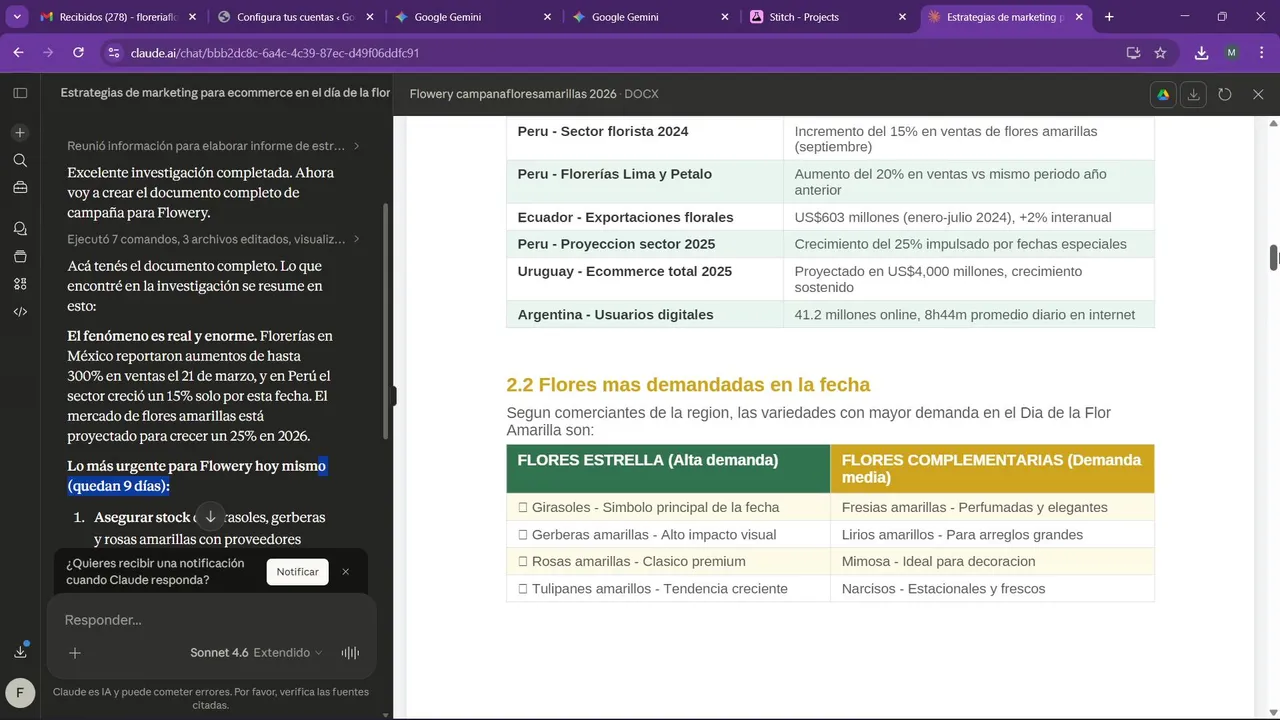Add an attachment with the plus icon in the composer
Image resolution: width=1280 pixels, height=720 pixels.
pyautogui.click(x=75, y=653)
